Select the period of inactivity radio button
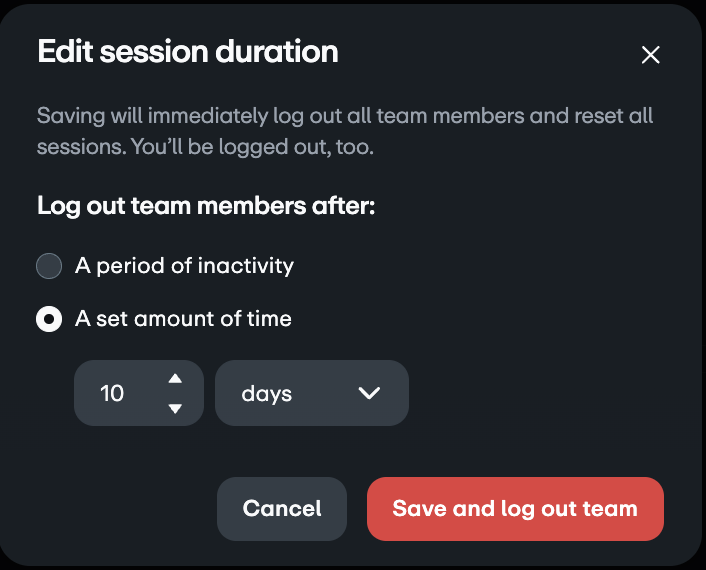 click(48, 266)
